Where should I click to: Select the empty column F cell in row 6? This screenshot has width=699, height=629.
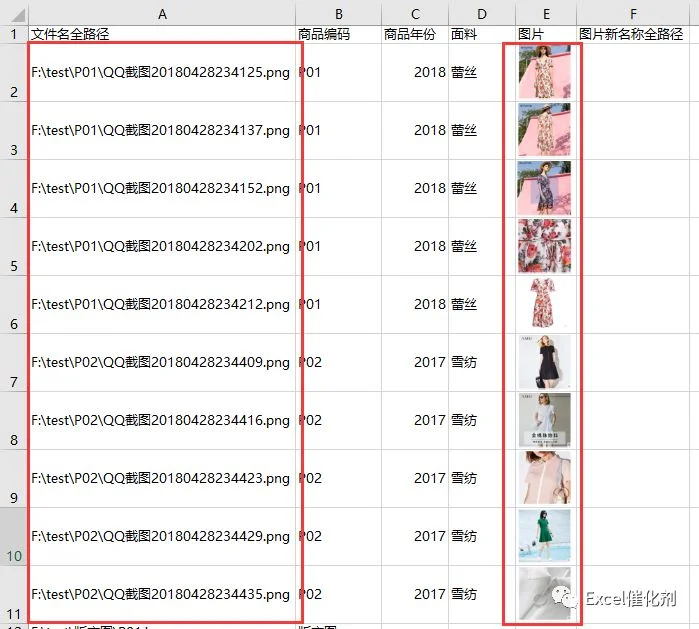click(x=633, y=304)
